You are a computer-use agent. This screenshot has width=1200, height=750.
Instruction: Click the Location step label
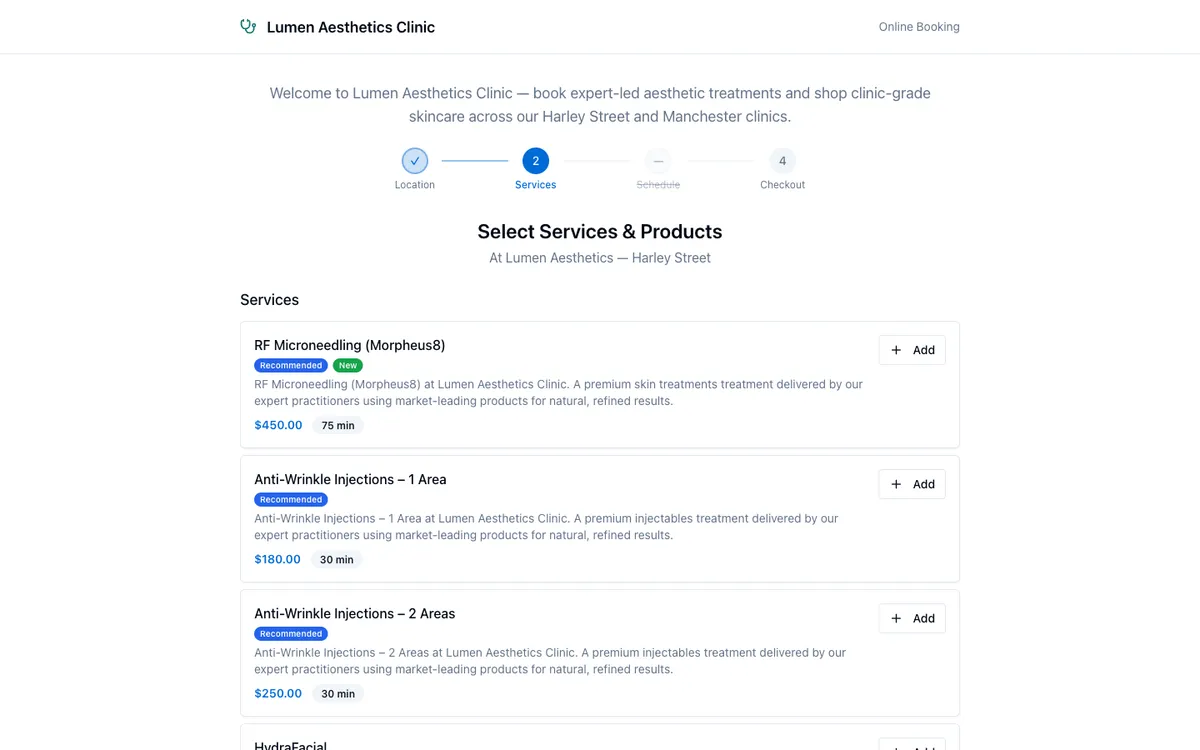coord(415,185)
